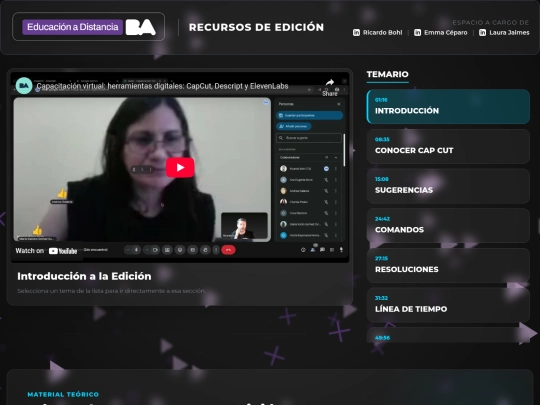The image size is (540, 405).
Task: Click the BA logo in header
Action: point(141,27)
